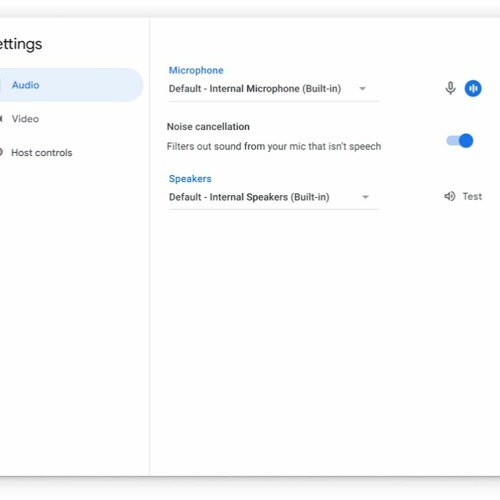Click the 'Microphone' section heading
The height and width of the screenshot is (500, 500).
point(196,70)
